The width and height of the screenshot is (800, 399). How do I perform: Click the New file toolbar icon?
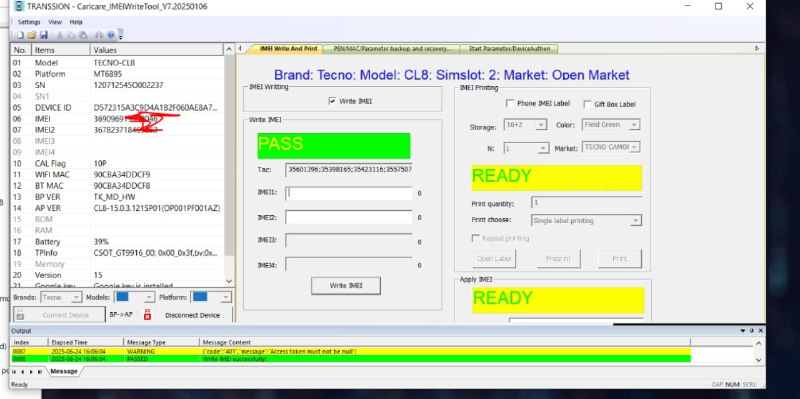[20, 35]
